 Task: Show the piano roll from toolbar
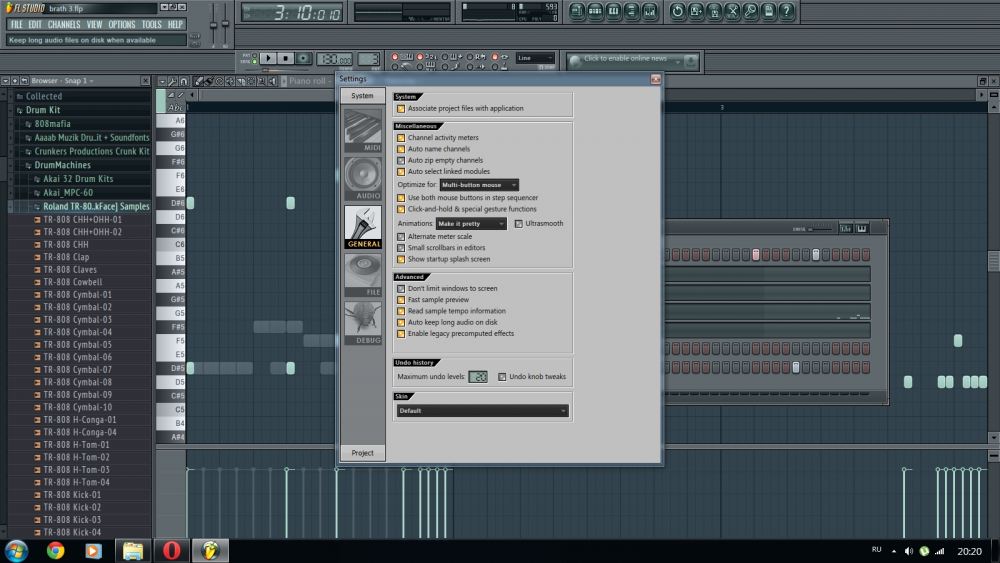click(x=614, y=11)
